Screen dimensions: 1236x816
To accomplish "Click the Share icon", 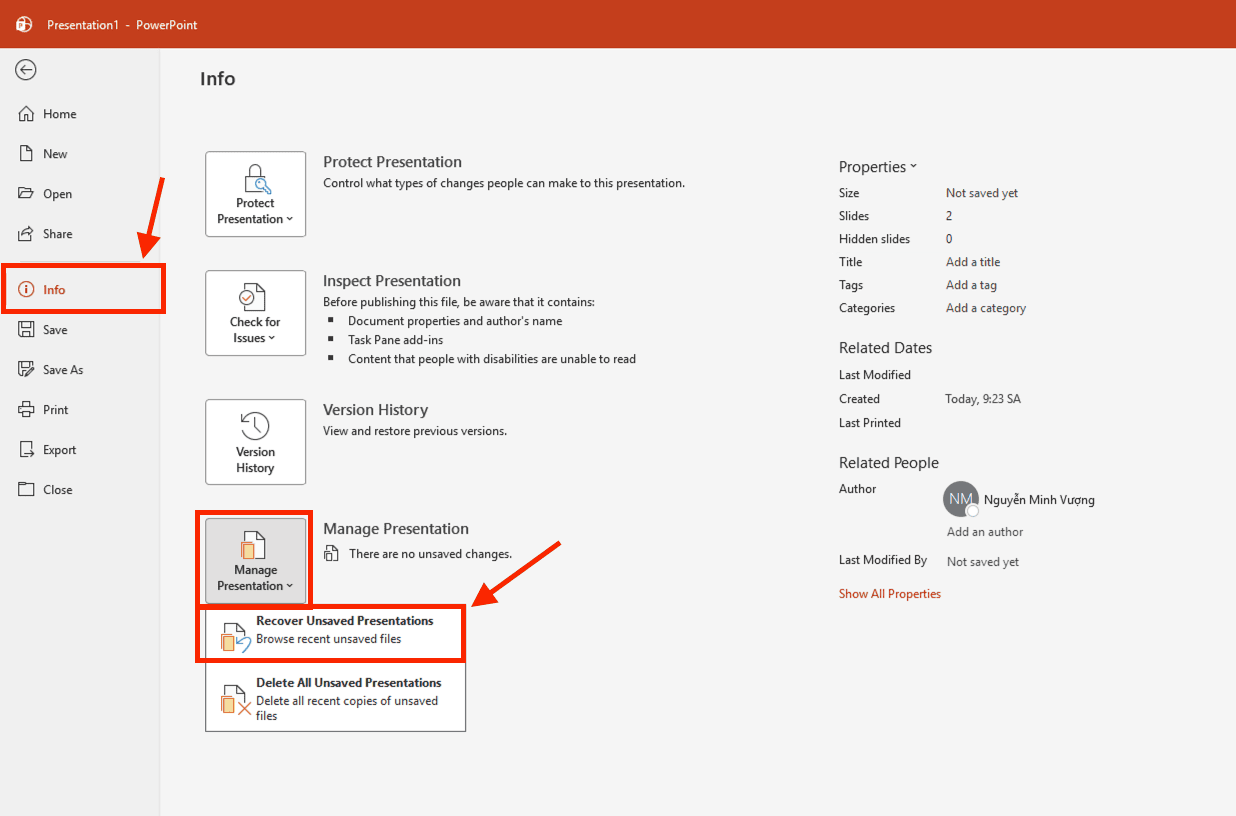I will click(x=26, y=234).
